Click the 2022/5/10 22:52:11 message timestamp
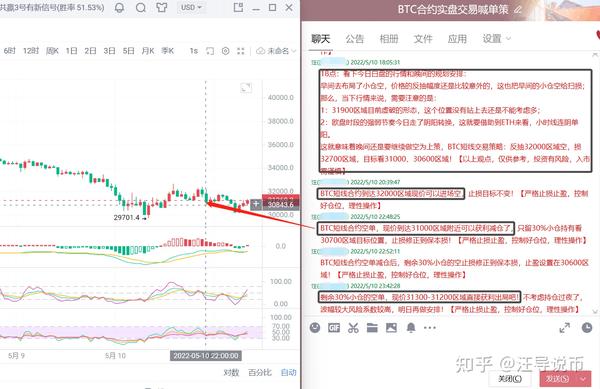The width and height of the screenshot is (600, 389). coord(375,251)
